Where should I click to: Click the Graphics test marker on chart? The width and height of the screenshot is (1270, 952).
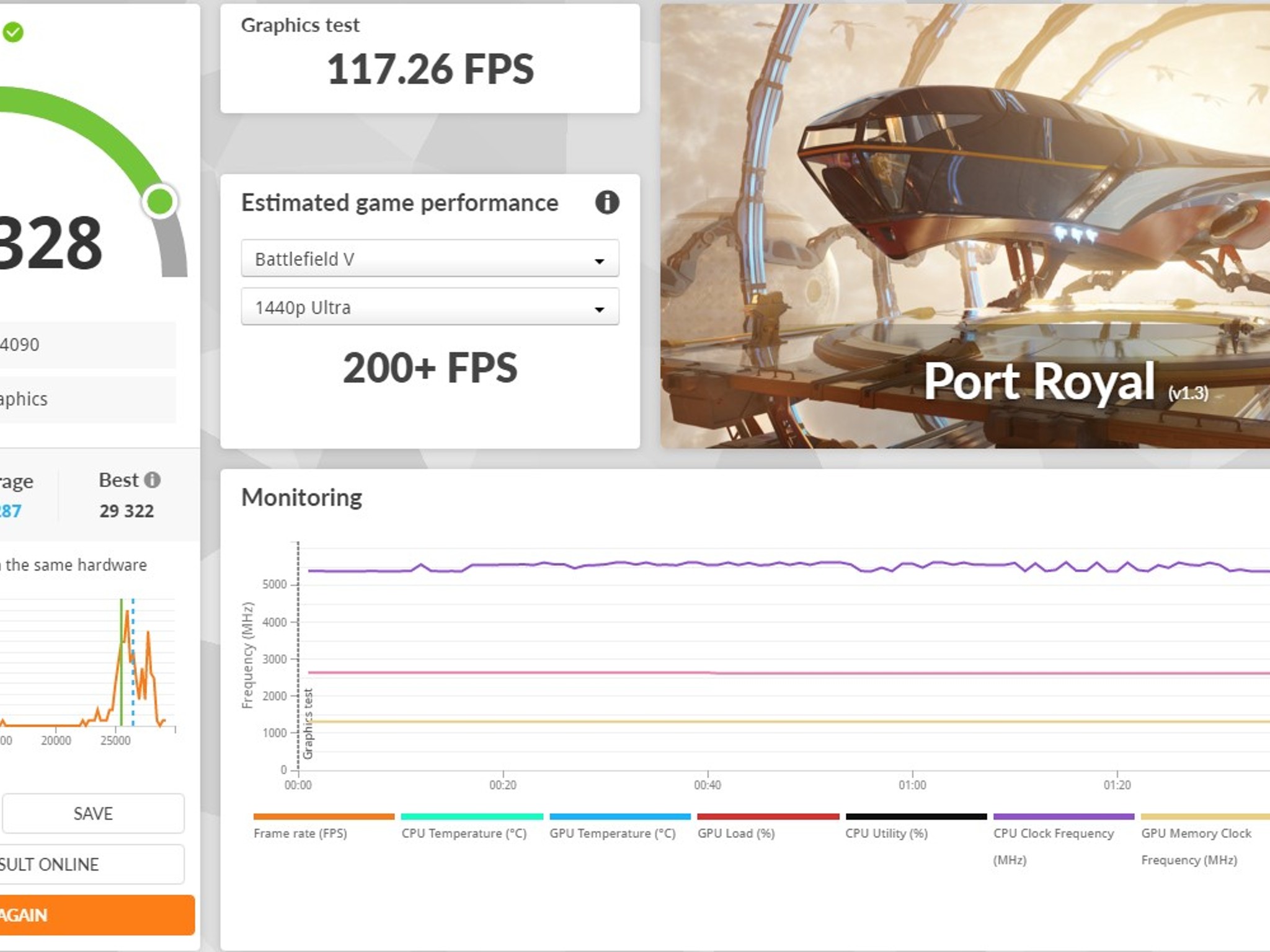308,723
